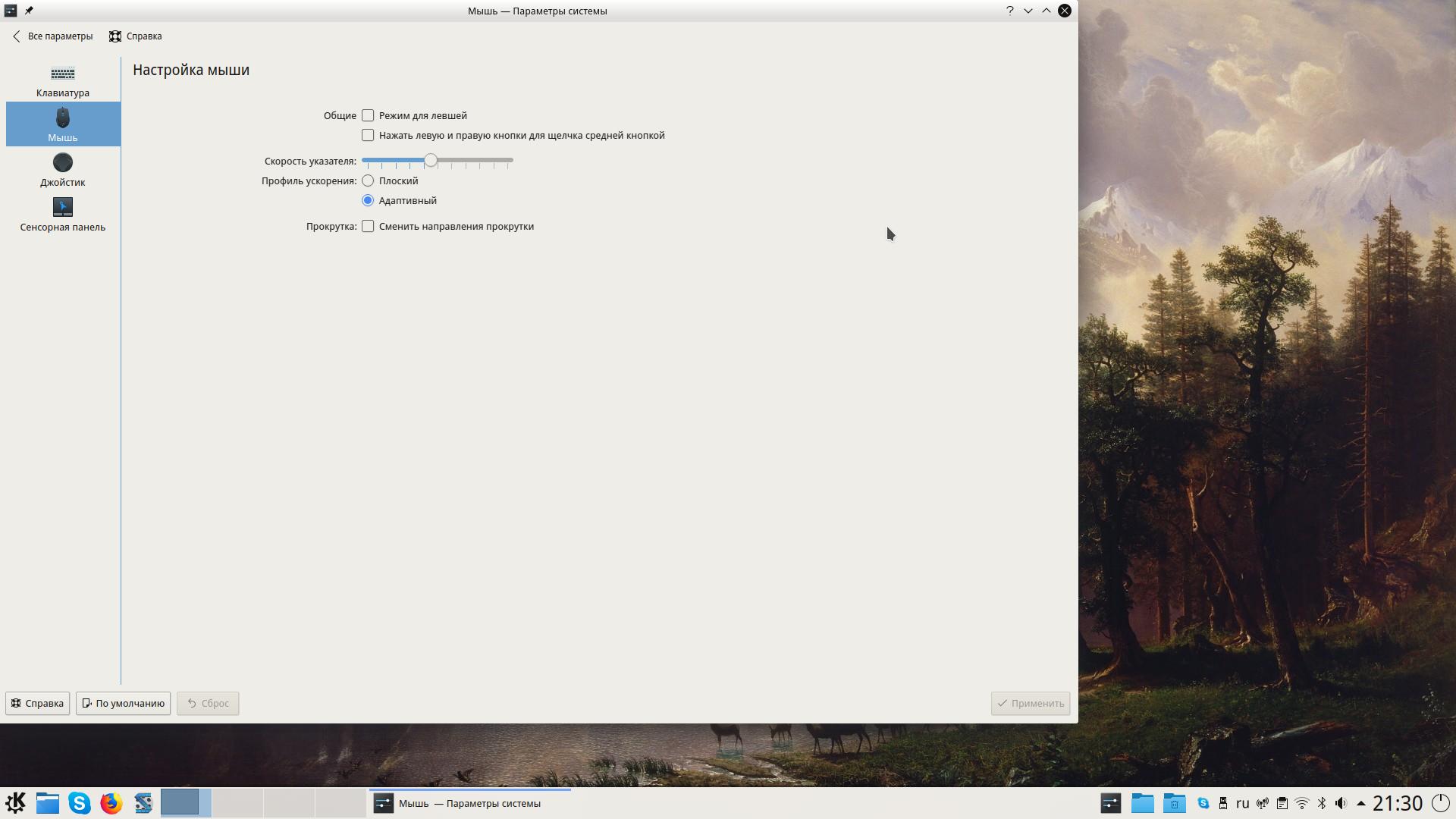The height and width of the screenshot is (819, 1456).
Task: Click the По умолчанию button
Action: (x=123, y=703)
